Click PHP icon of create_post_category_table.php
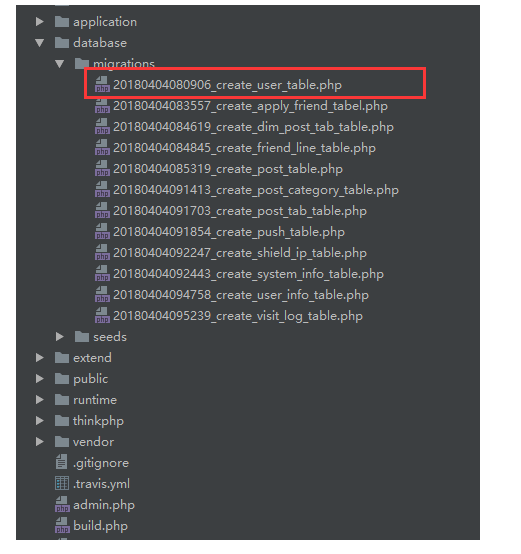Image resolution: width=521 pixels, height=554 pixels. (x=102, y=190)
